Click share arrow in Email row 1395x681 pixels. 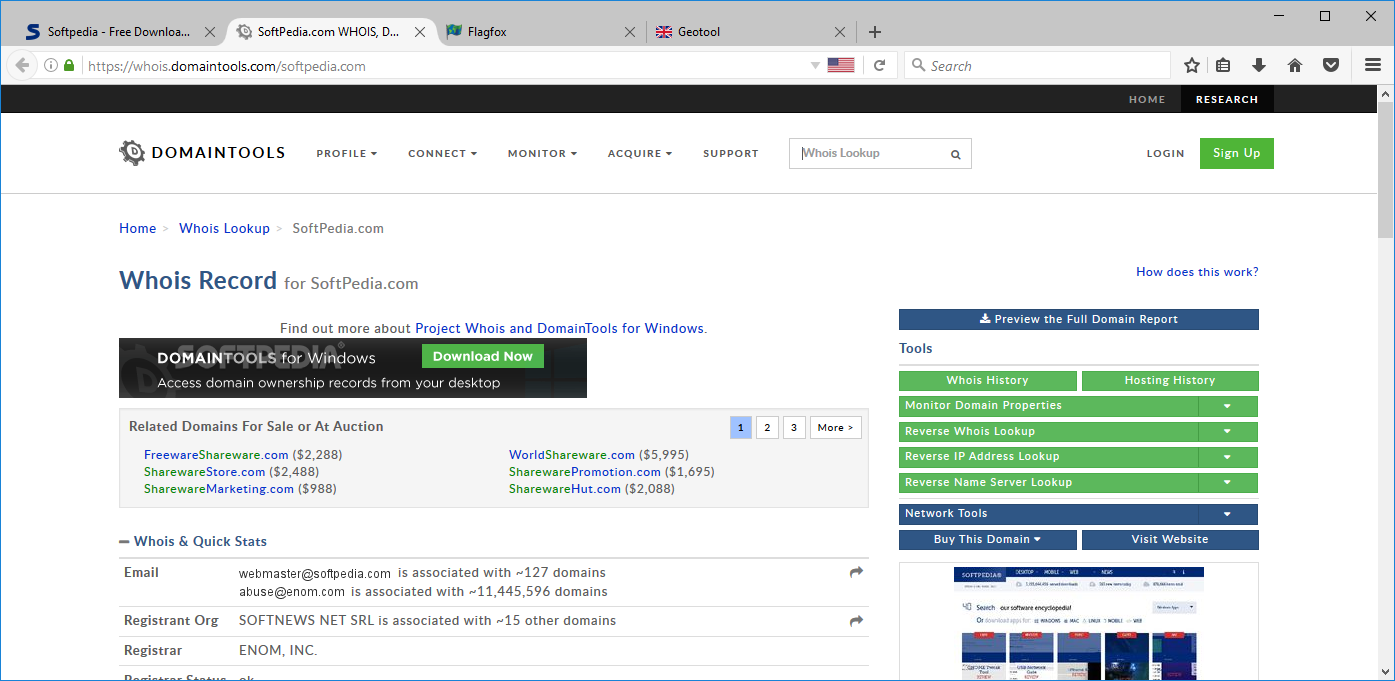(x=856, y=573)
